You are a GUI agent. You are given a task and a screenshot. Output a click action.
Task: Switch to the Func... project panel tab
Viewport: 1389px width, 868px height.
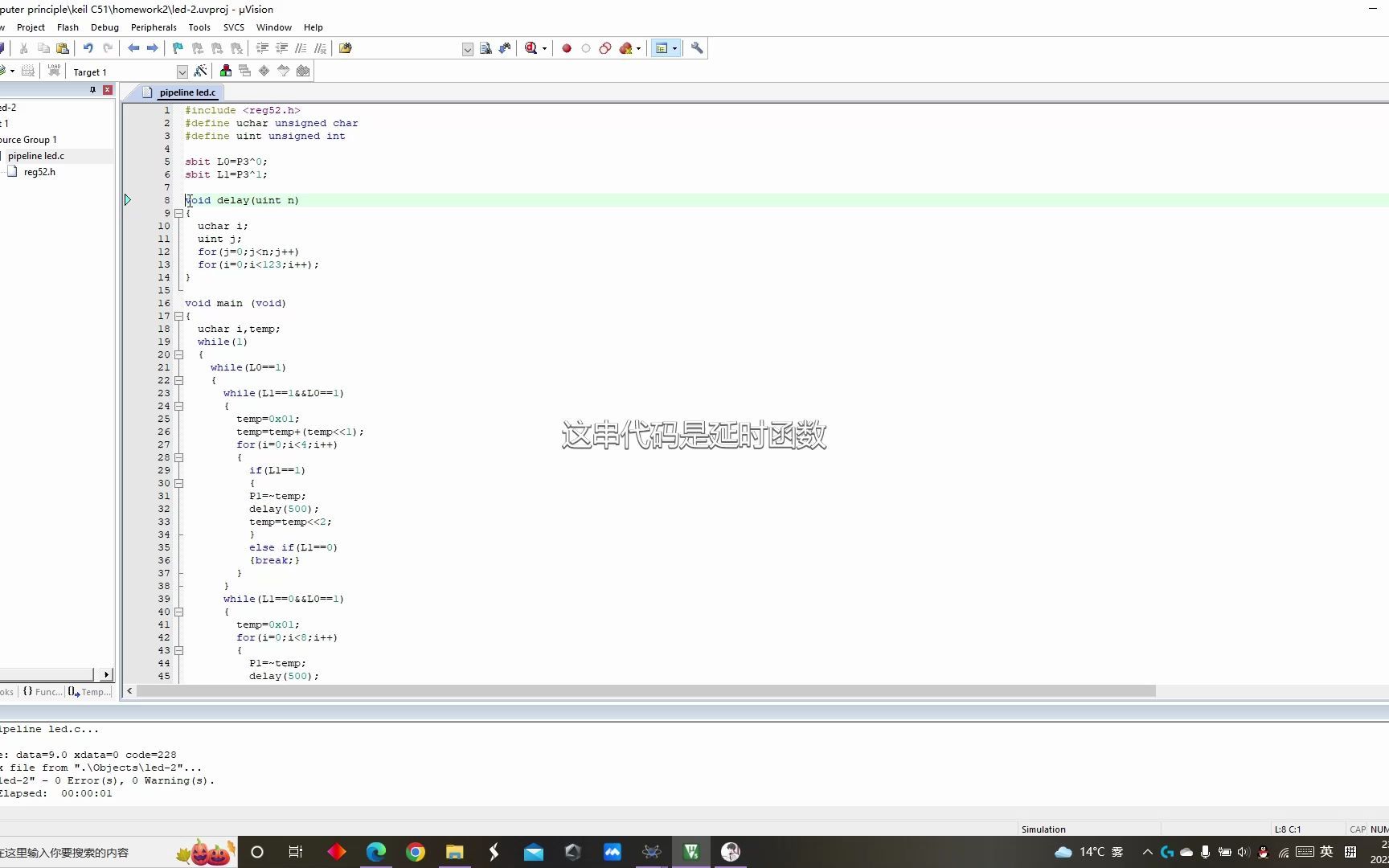(x=43, y=691)
